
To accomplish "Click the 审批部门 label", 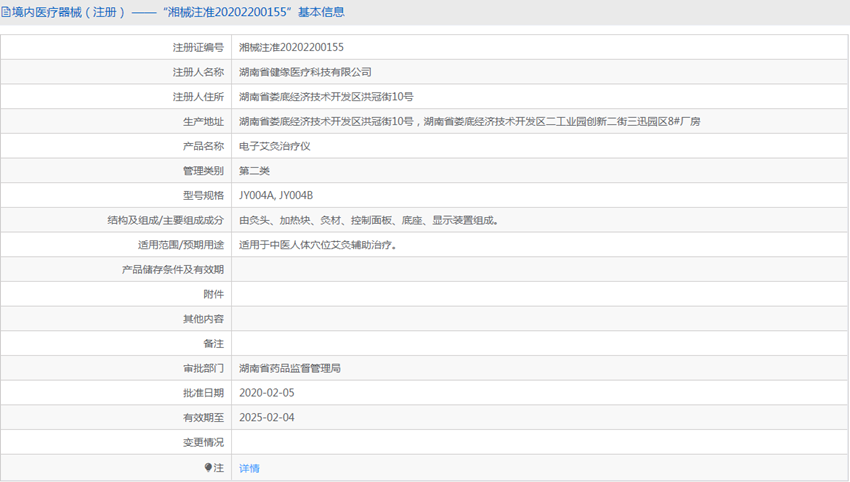I will click(203, 368).
